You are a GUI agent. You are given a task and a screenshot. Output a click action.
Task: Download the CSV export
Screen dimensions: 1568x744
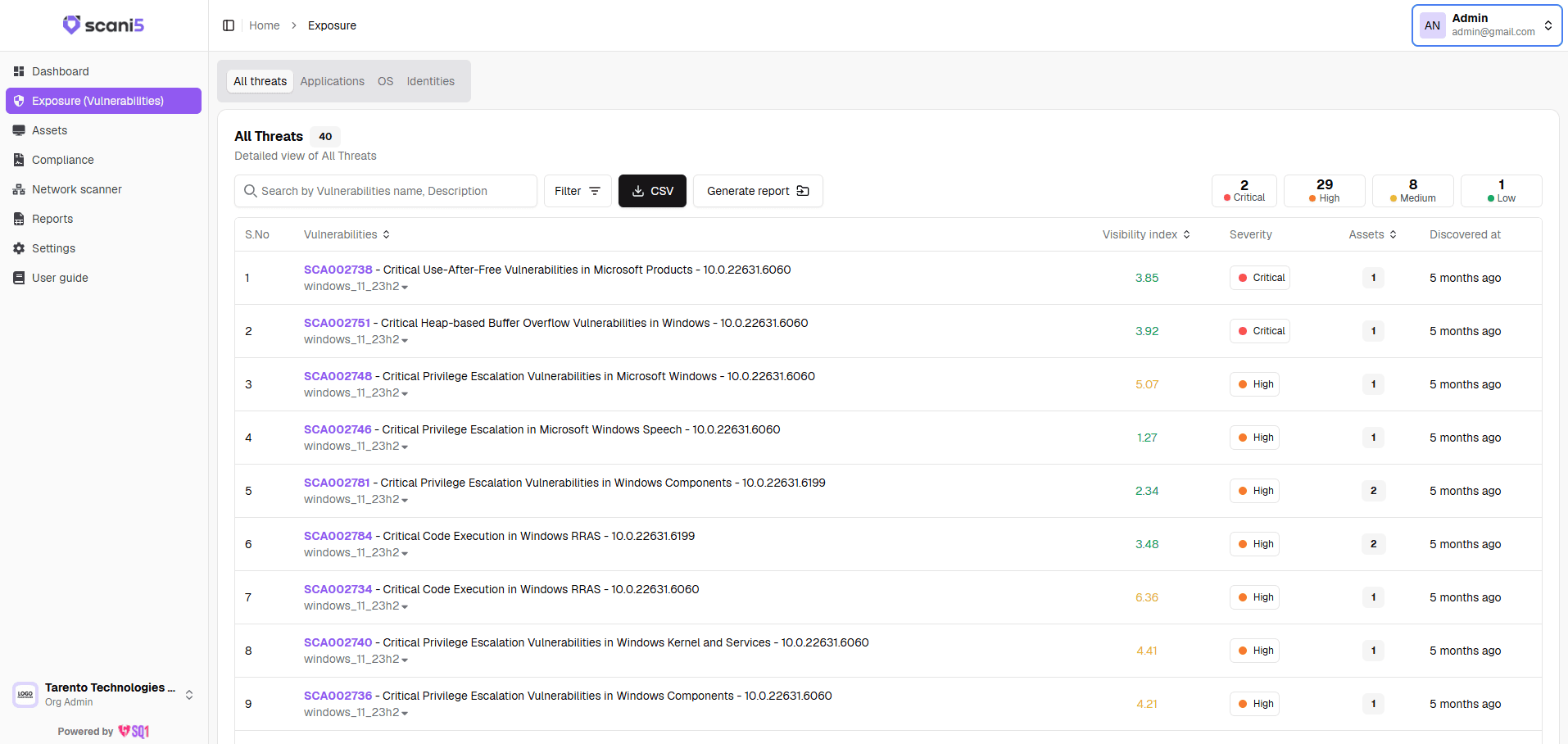(x=652, y=191)
